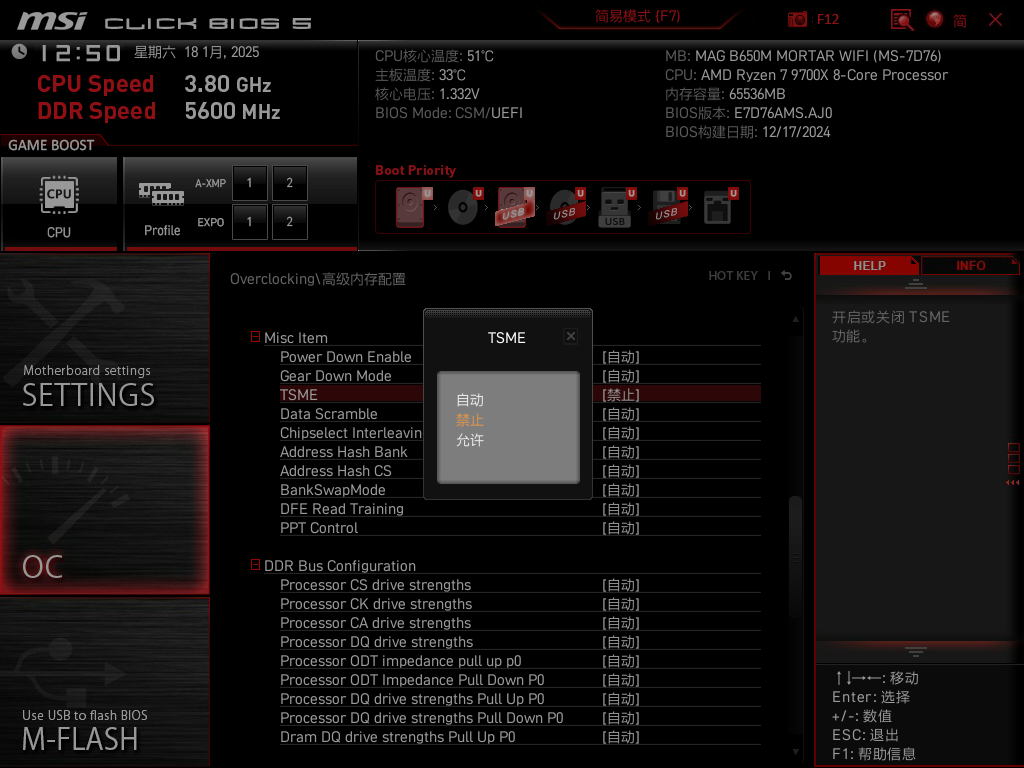The height and width of the screenshot is (768, 1024).
Task: Select the Address Hash CS setting
Action: coord(336,471)
